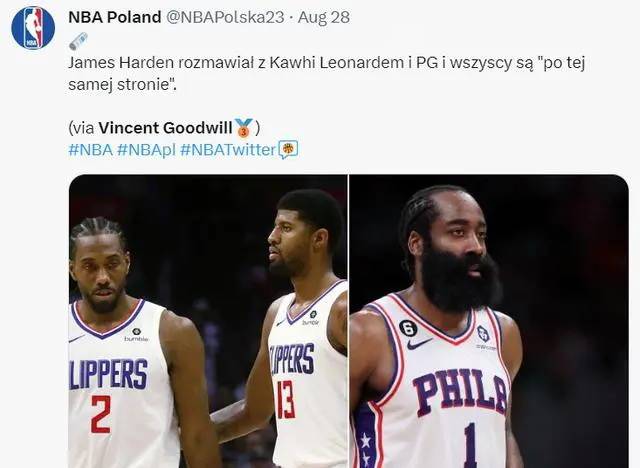The width and height of the screenshot is (640, 468).
Task: Click the NBA Poland display name
Action: [115, 17]
